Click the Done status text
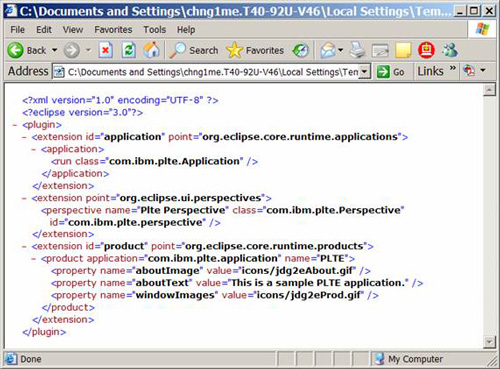Image resolution: width=500 pixels, height=369 pixels. click(x=31, y=359)
